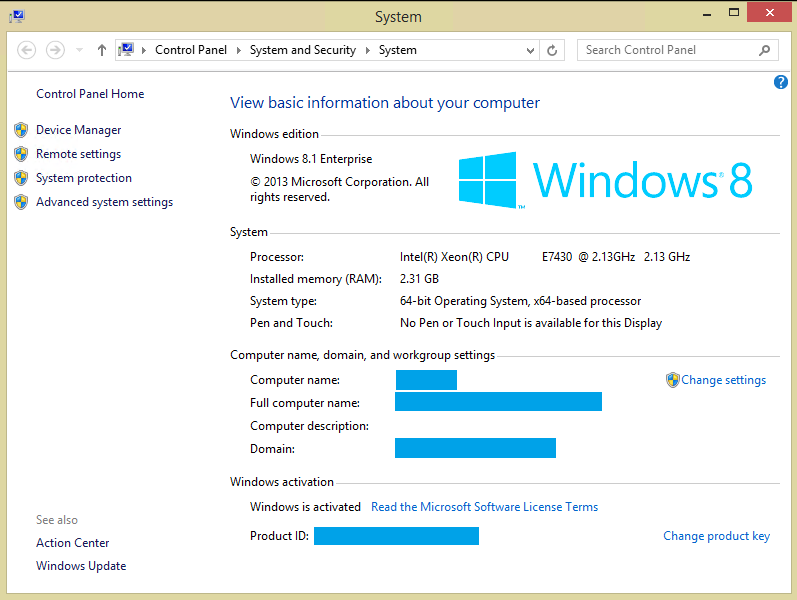Click the View basic information heading
This screenshot has height=600, width=797.
click(x=385, y=103)
